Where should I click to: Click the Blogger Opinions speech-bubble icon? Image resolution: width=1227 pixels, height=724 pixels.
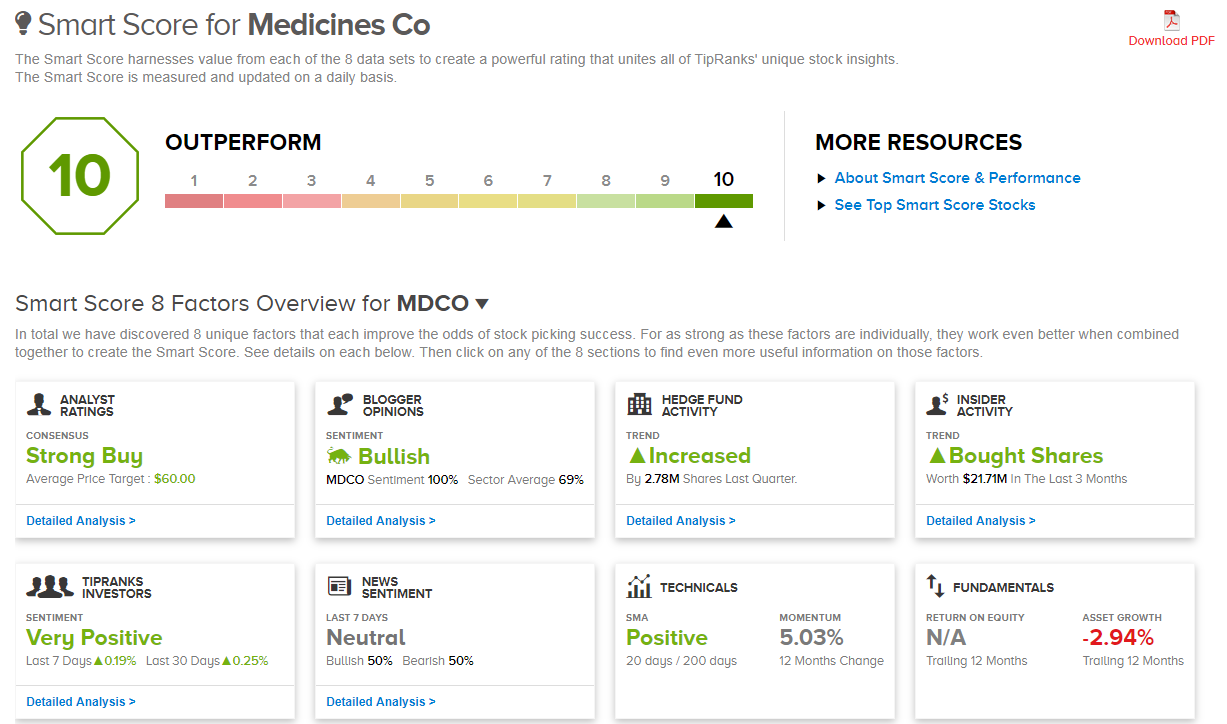click(340, 404)
